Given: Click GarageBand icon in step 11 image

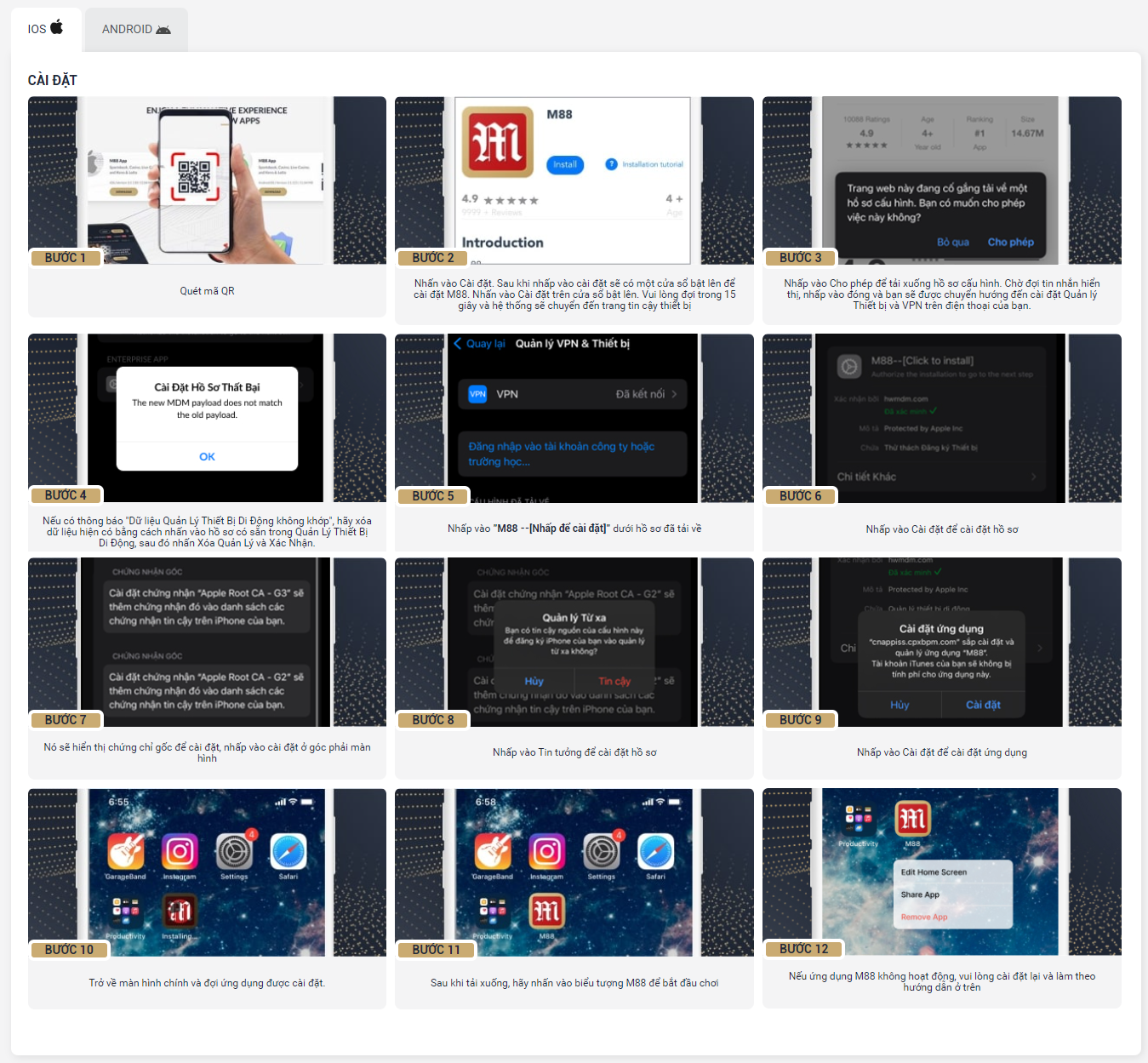Looking at the screenshot, I should 493,851.
